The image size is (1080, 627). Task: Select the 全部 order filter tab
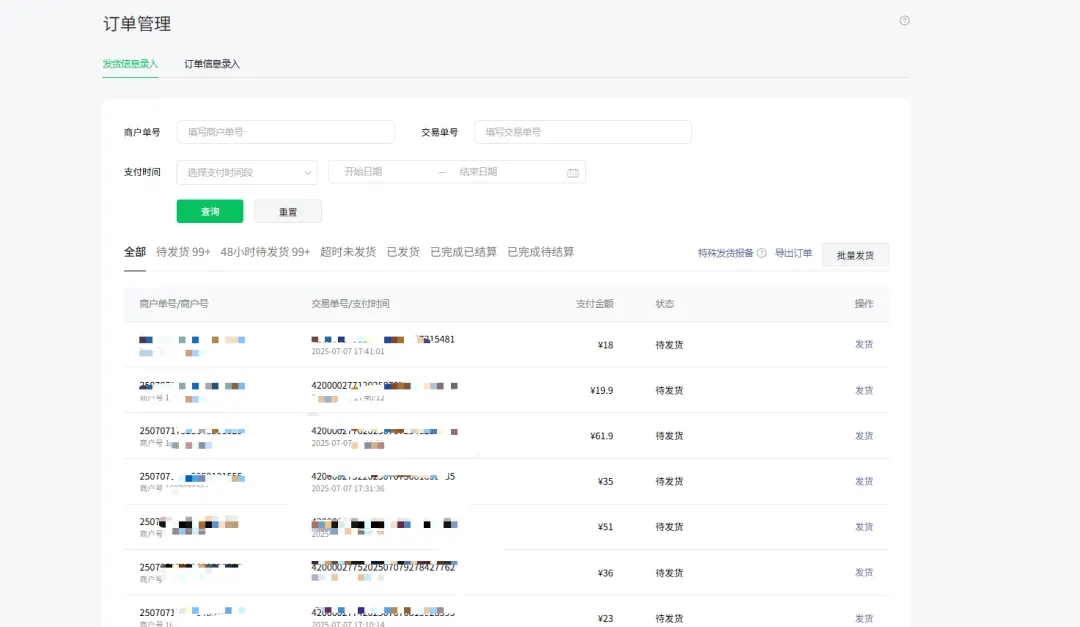[134, 251]
